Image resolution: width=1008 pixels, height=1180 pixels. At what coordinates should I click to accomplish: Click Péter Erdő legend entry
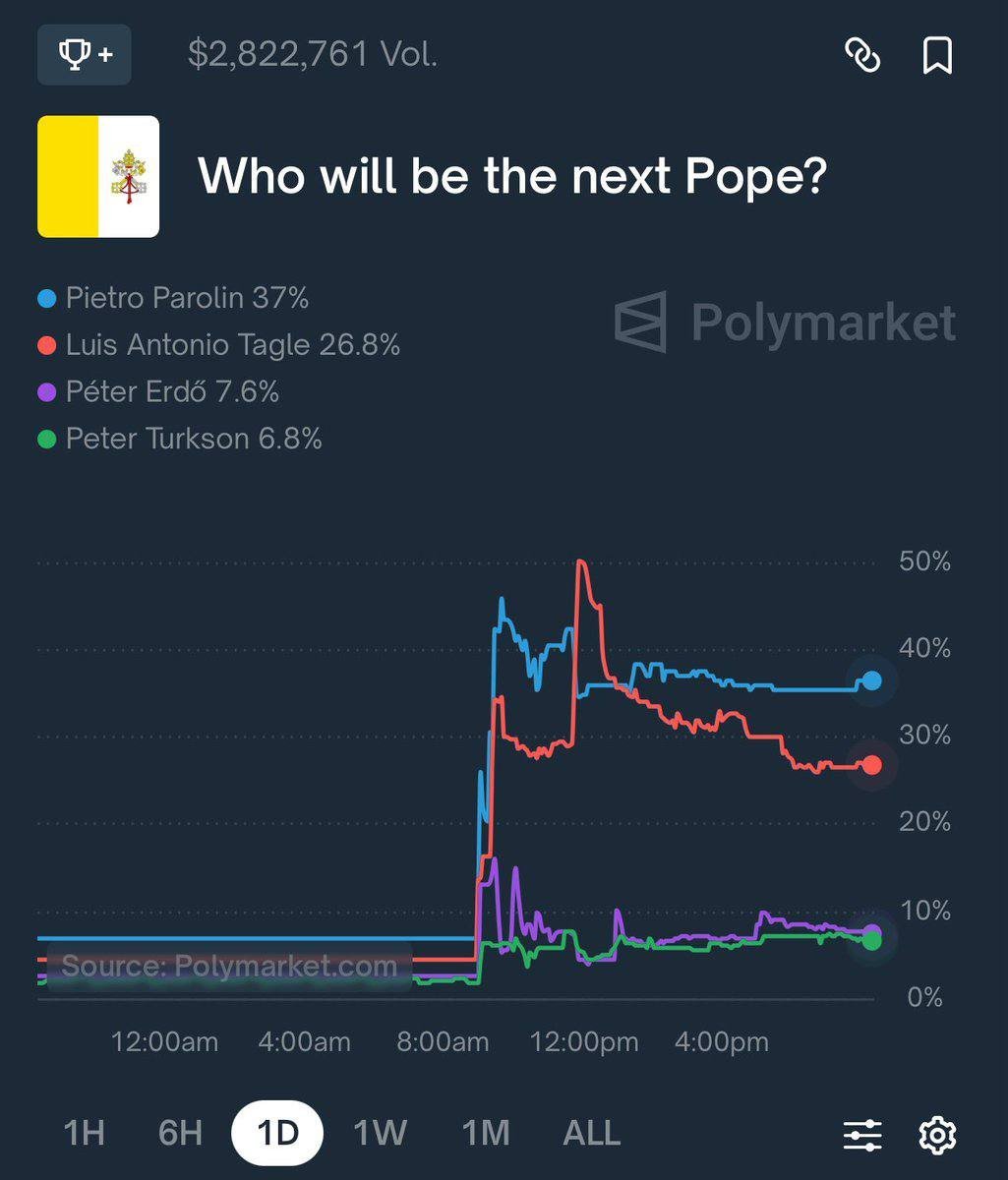coord(158,392)
